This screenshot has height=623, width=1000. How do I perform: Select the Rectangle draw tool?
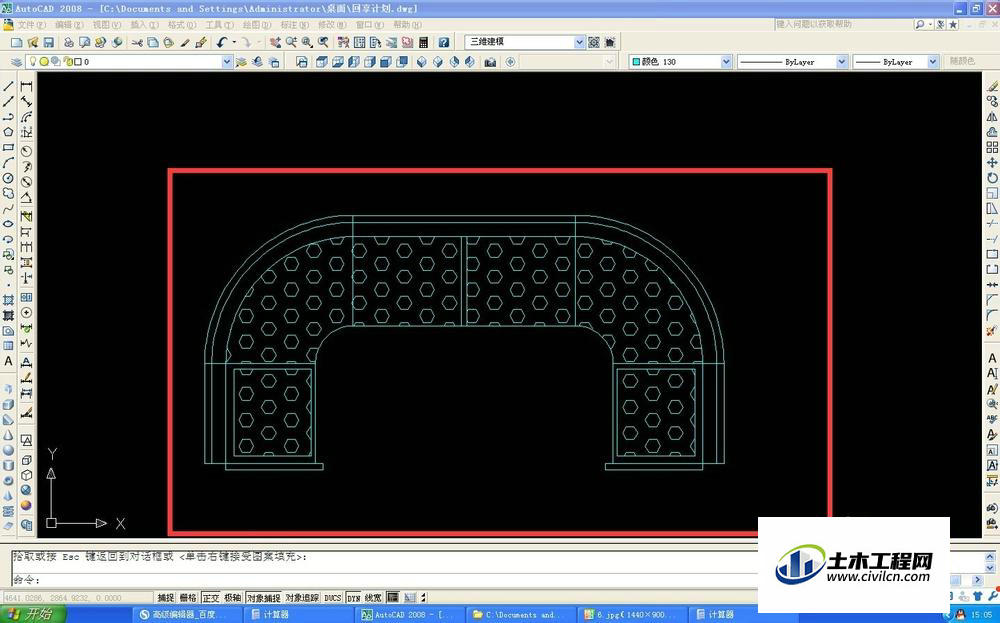(8, 147)
